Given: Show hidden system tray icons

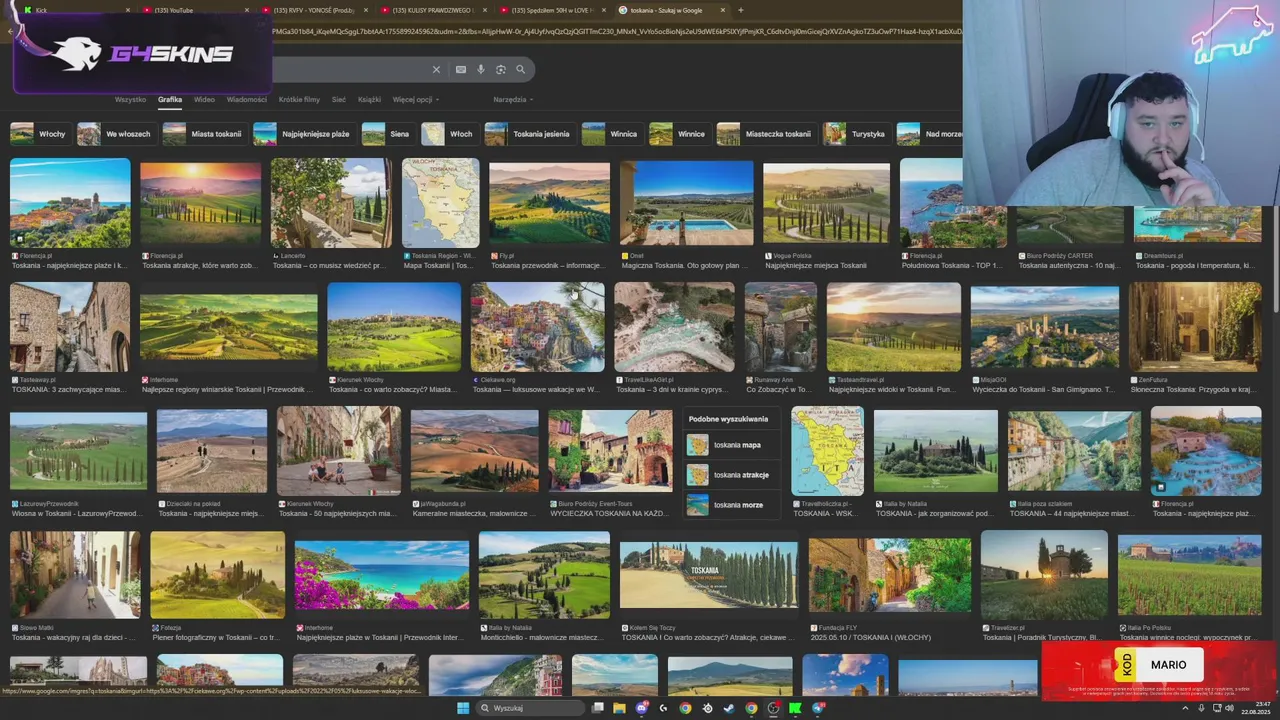Looking at the screenshot, I should (1185, 708).
